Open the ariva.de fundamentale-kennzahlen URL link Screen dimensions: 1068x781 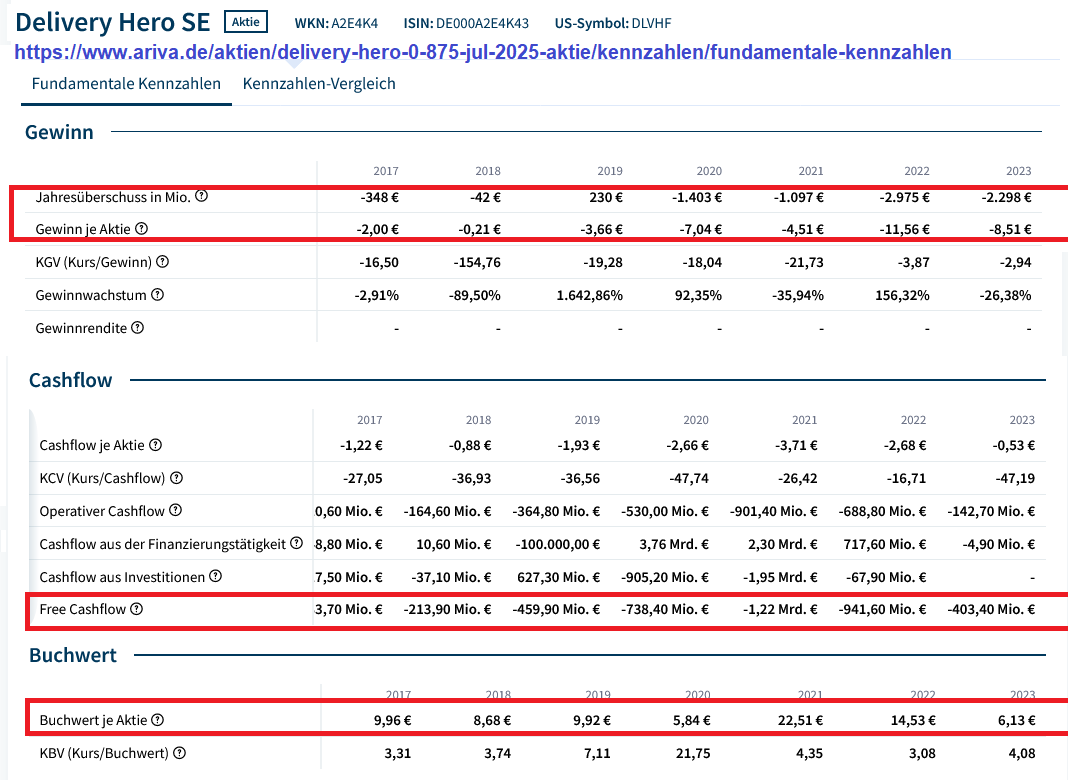(x=483, y=52)
